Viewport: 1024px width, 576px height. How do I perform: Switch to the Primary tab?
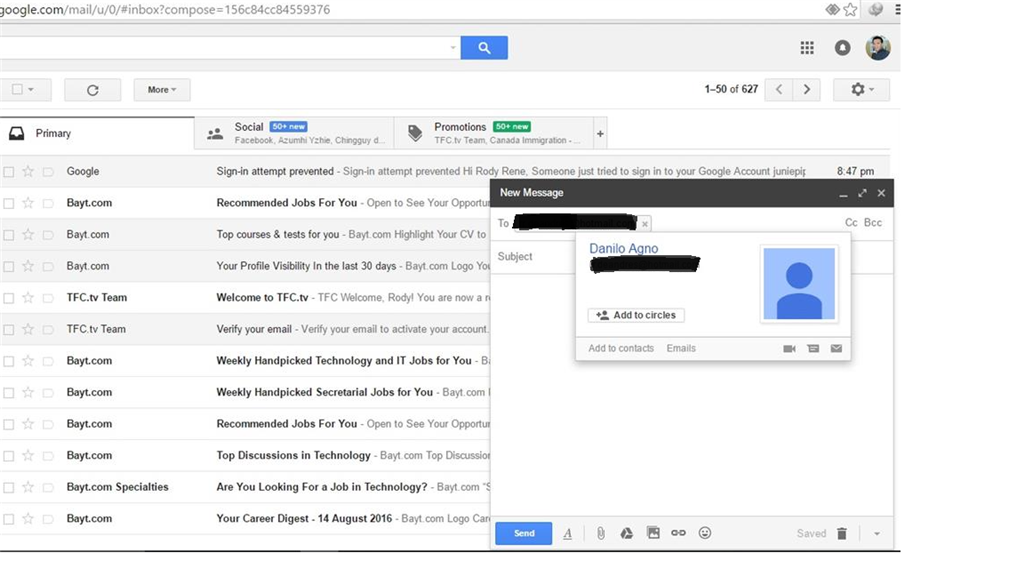[x=97, y=134]
